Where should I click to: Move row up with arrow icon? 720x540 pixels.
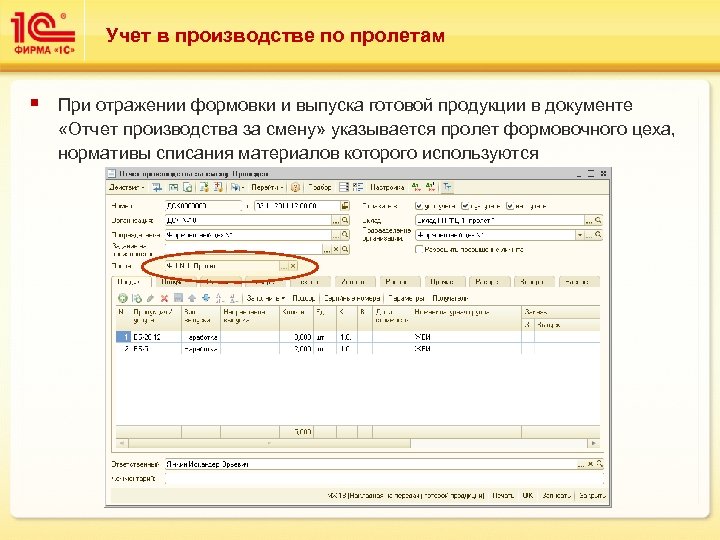192,298
